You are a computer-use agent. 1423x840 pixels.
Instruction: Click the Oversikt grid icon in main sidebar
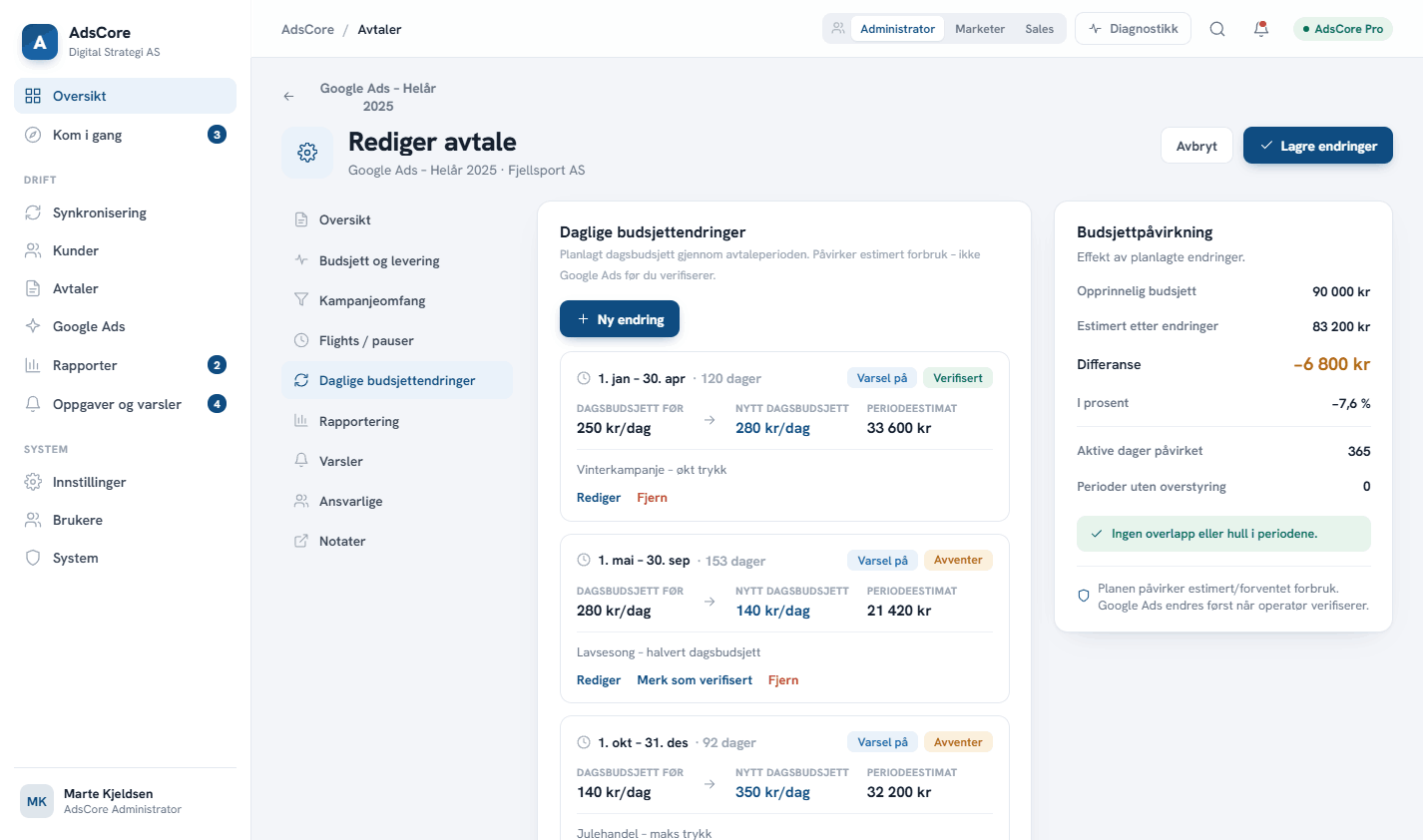pyautogui.click(x=33, y=96)
